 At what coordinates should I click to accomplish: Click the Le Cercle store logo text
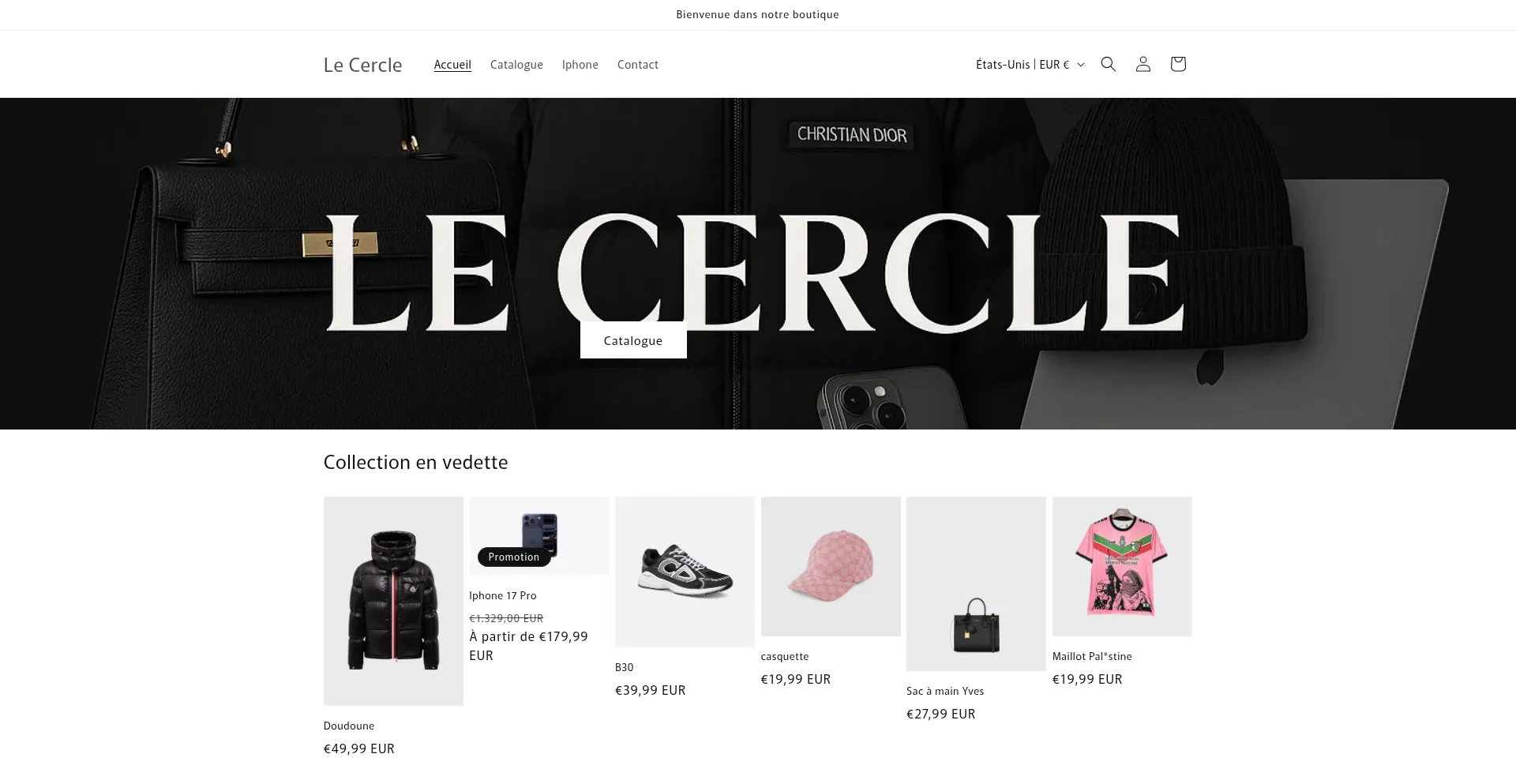tap(362, 65)
